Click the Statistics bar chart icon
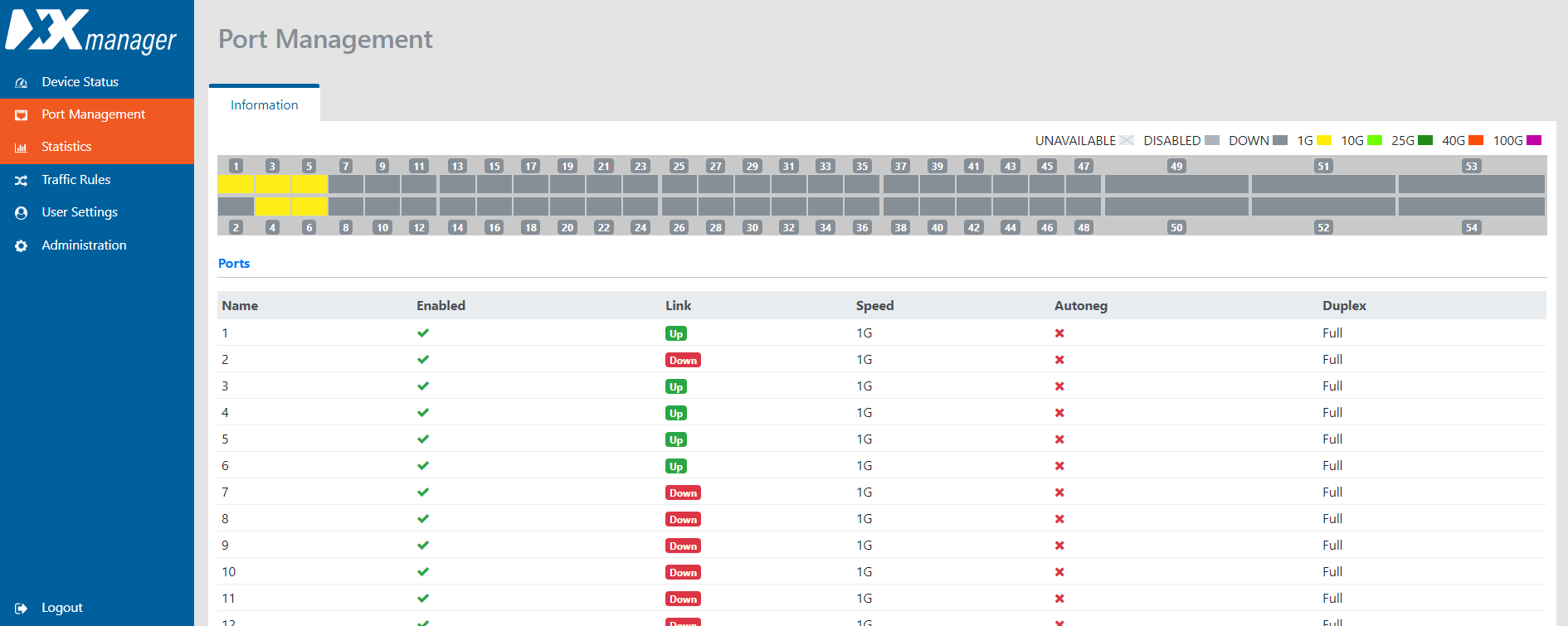 (22, 148)
